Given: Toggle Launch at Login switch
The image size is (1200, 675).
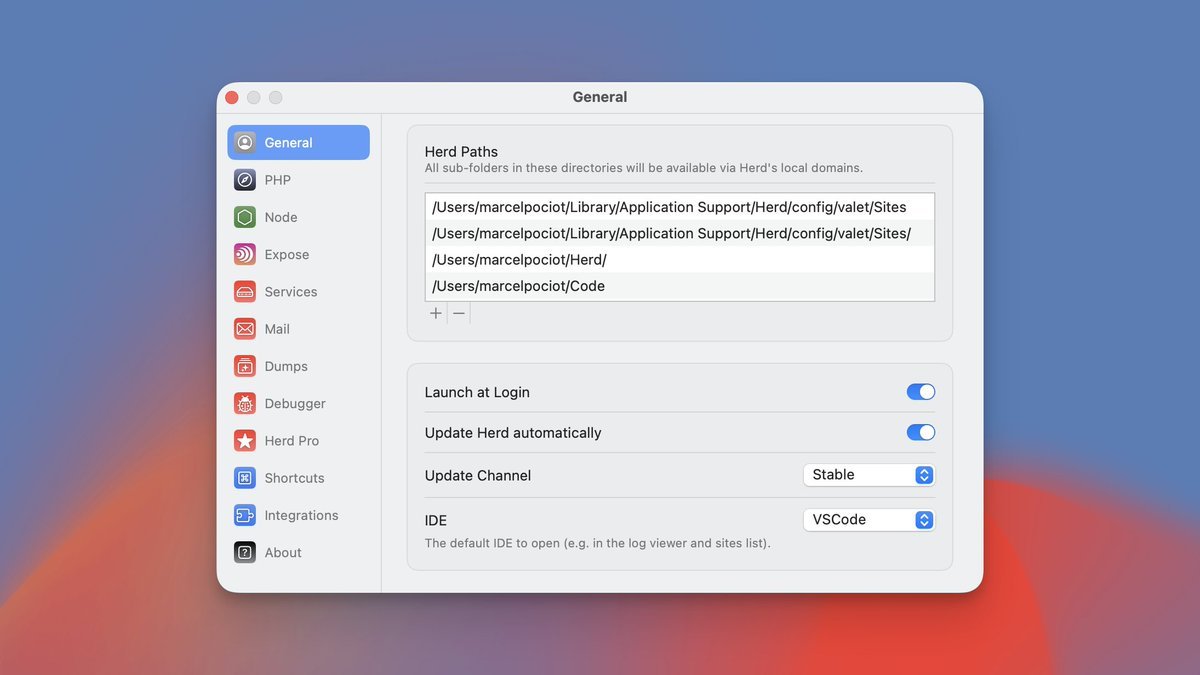Looking at the screenshot, I should click(921, 392).
